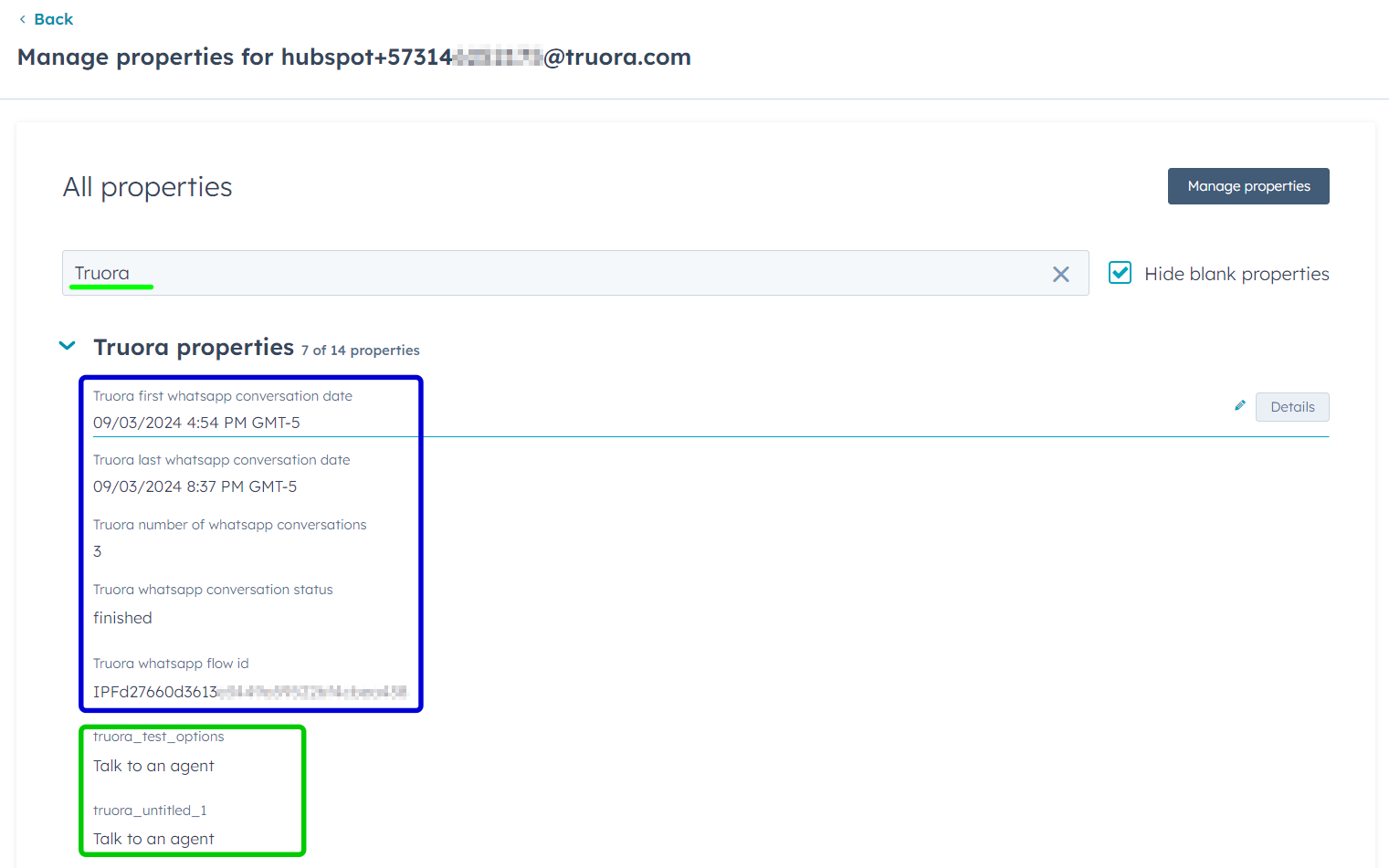Click the value 09/03/2024 4:54 PM GMT-5

pos(196,423)
